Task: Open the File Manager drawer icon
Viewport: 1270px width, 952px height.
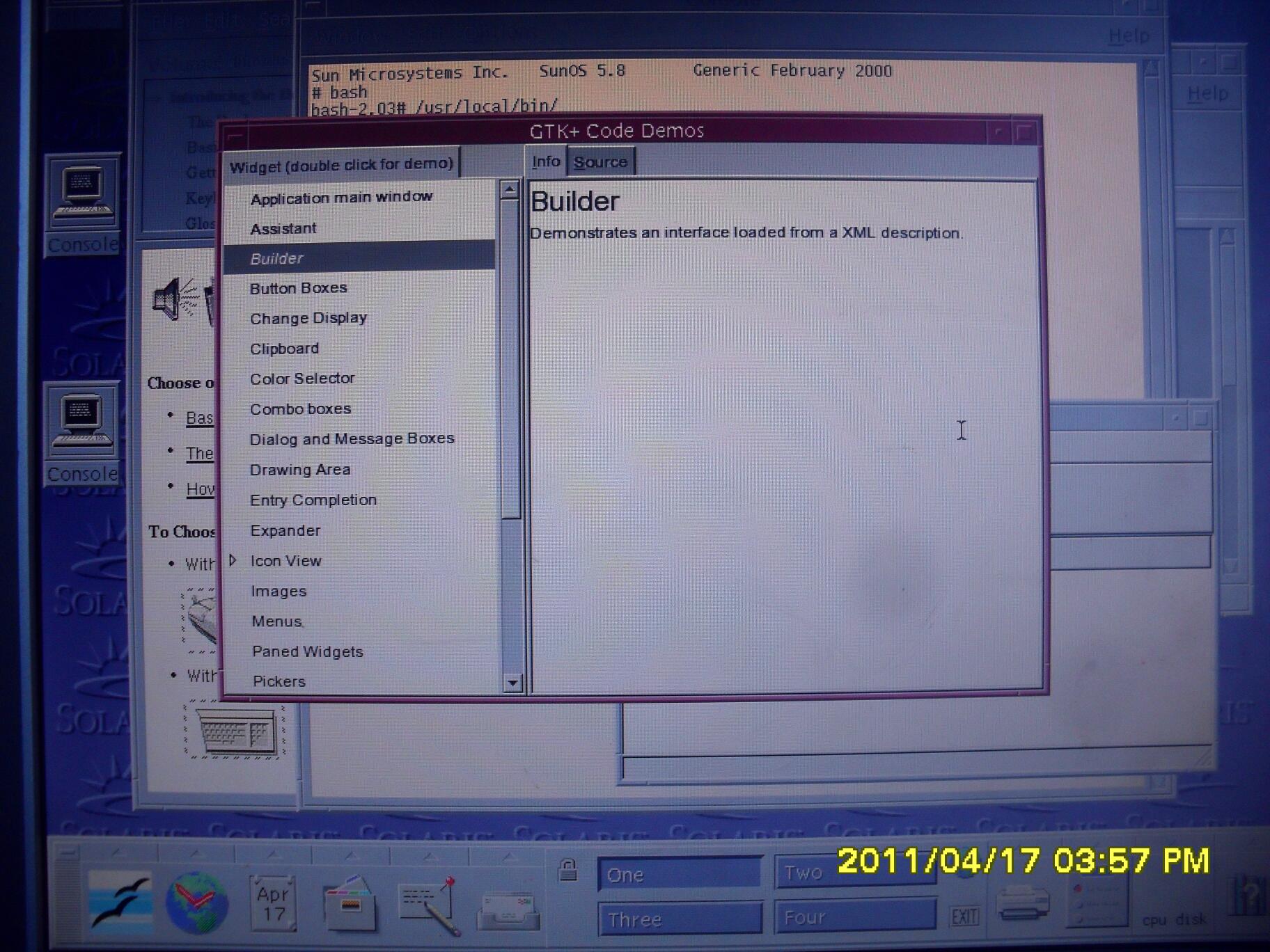Action: [x=350, y=903]
